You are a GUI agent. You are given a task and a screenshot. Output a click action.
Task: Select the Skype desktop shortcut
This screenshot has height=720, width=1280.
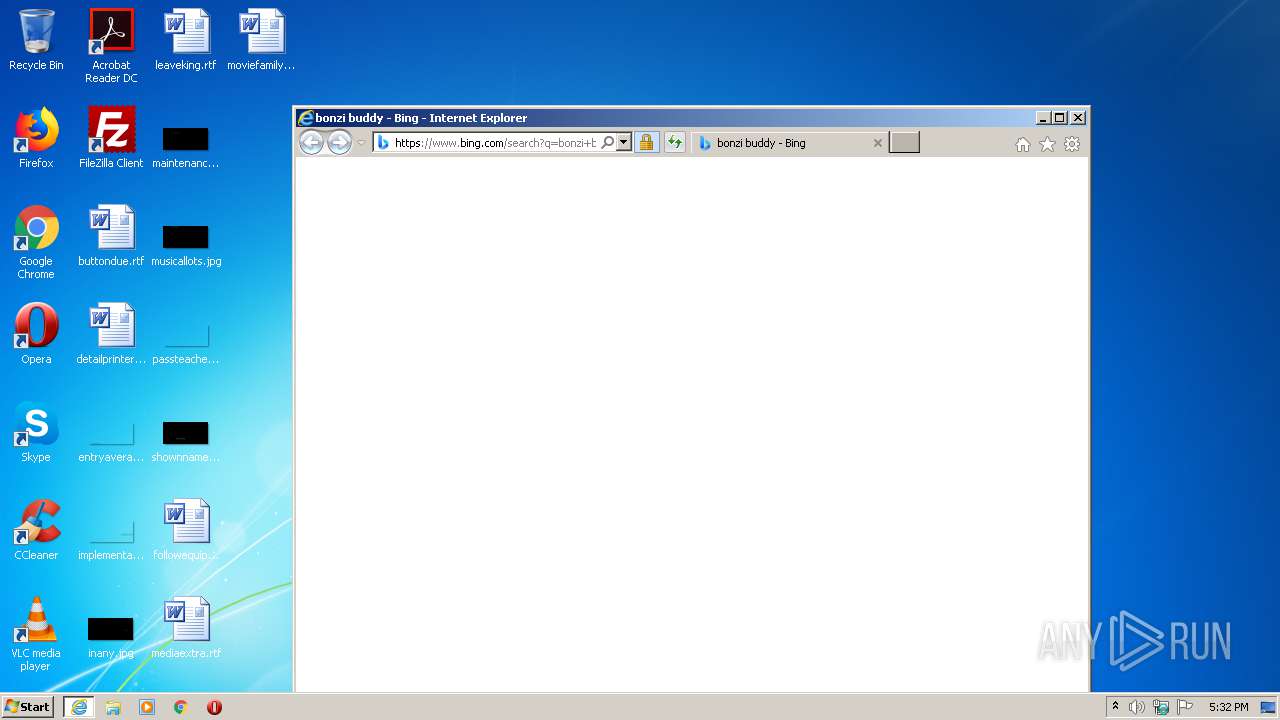(x=36, y=432)
